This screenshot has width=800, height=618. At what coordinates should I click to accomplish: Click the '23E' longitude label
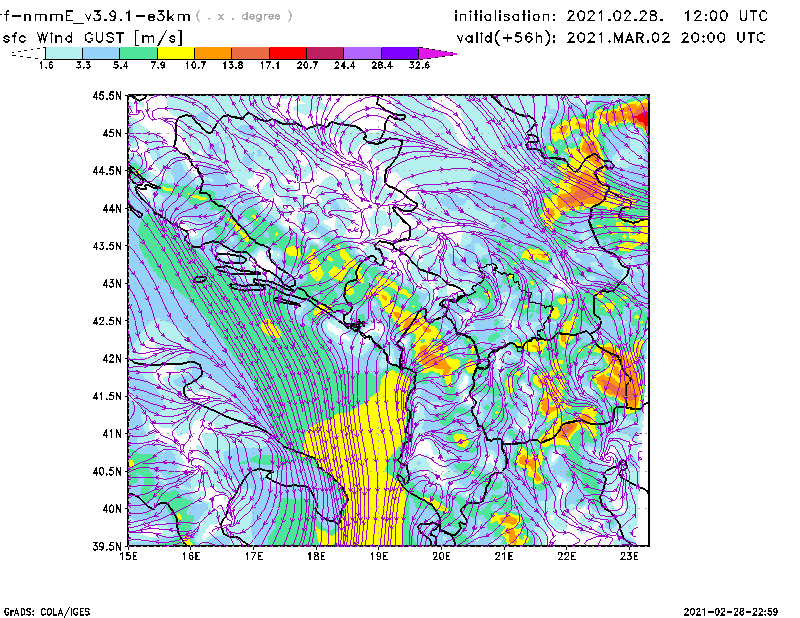coord(629,556)
